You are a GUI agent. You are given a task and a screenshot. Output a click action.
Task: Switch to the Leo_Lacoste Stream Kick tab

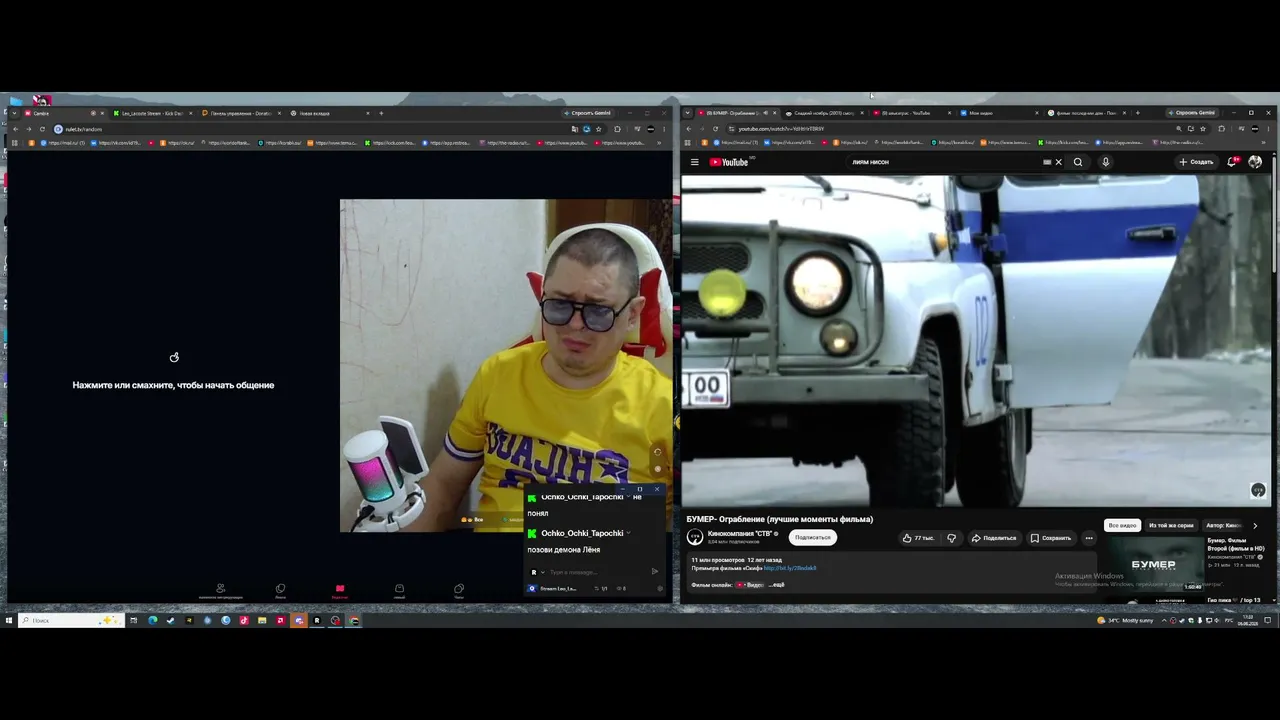click(152, 113)
